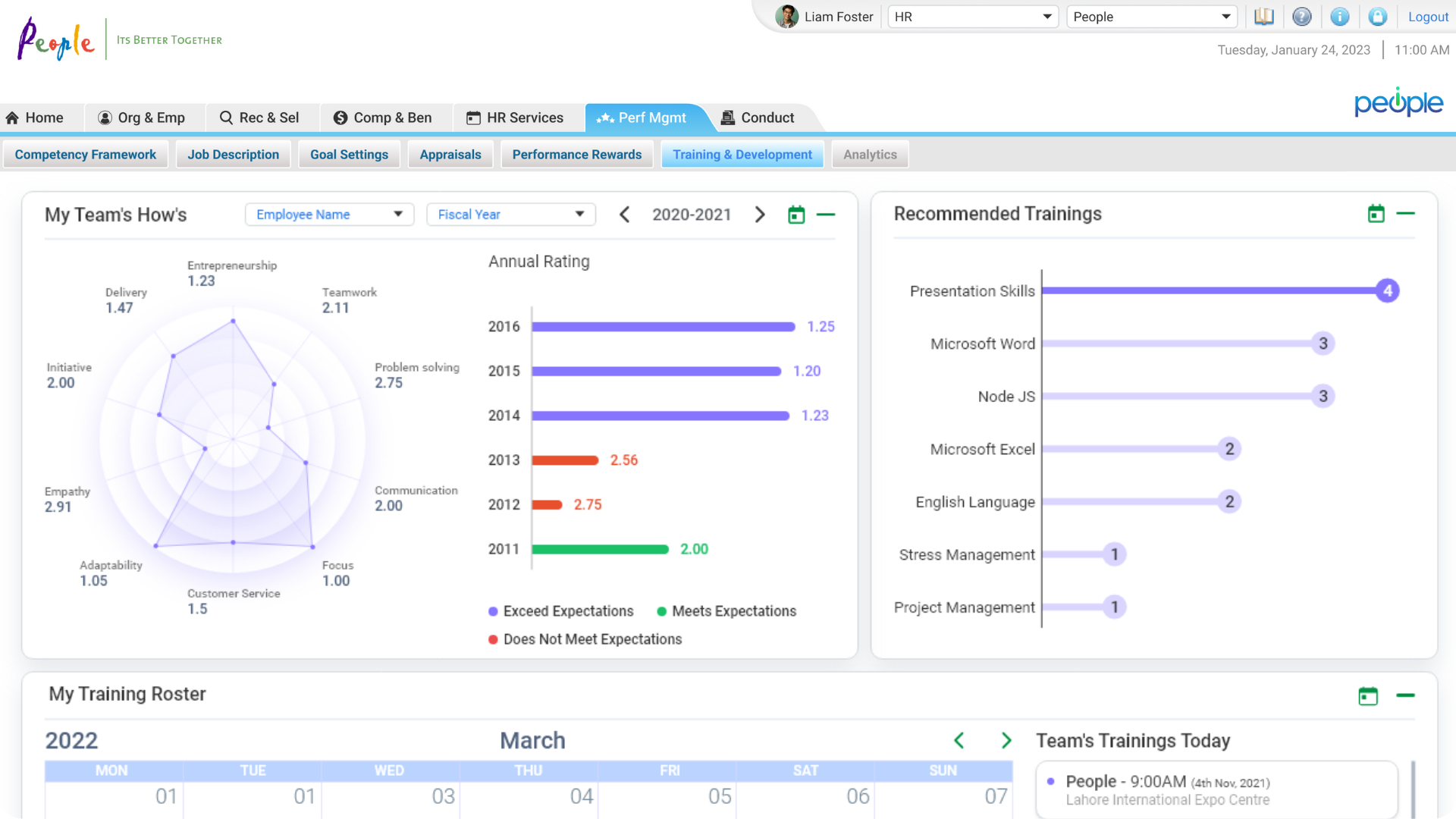The width and height of the screenshot is (1456, 819).
Task: Click the help question mark icon
Action: tap(1302, 17)
